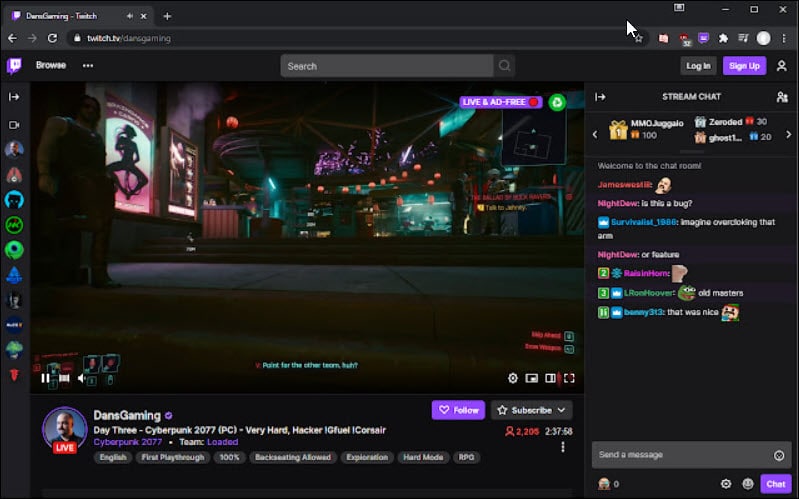The height and width of the screenshot is (499, 799).
Task: Open the chat community users icon
Action: (x=782, y=97)
